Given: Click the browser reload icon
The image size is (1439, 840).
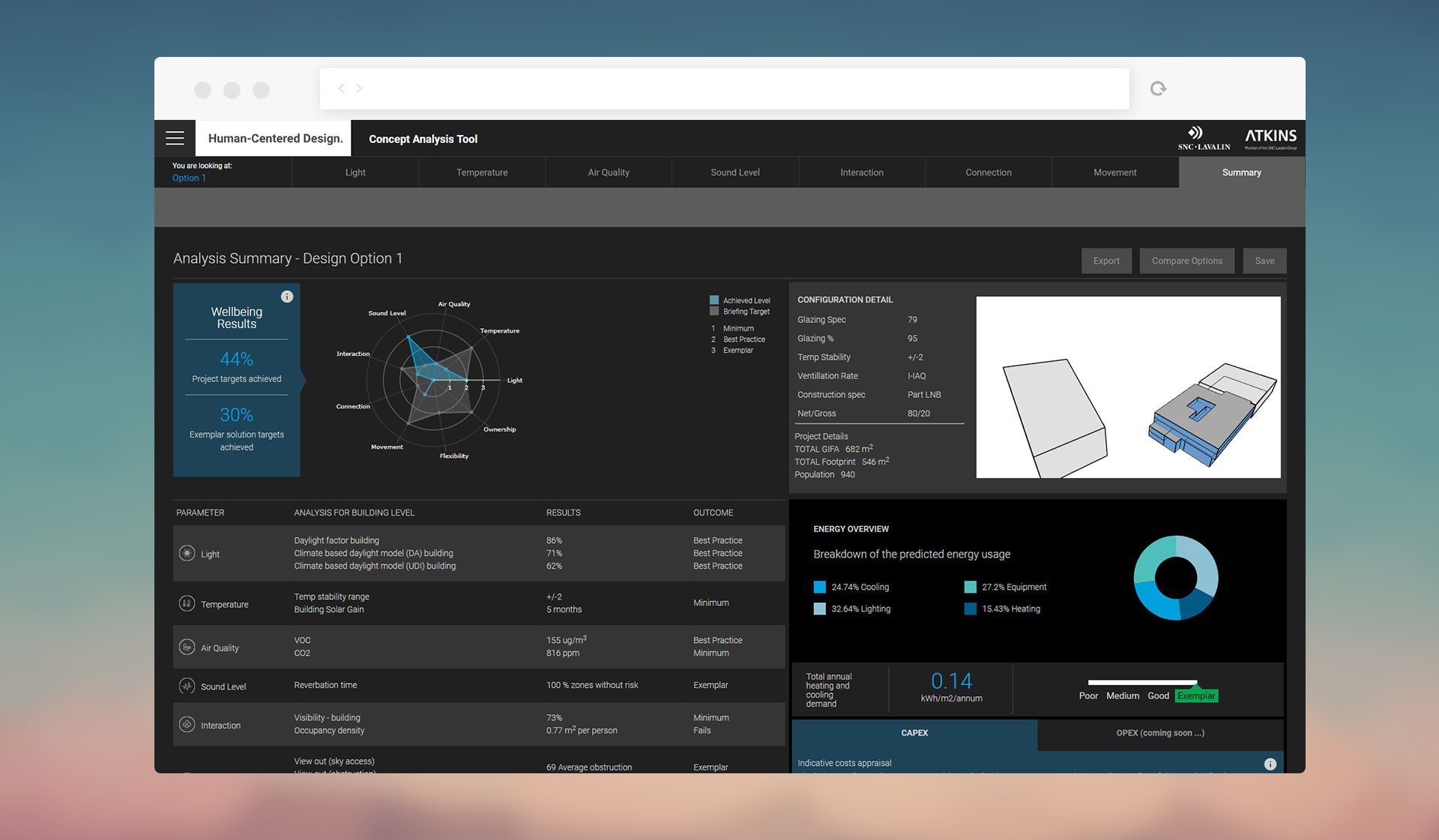Looking at the screenshot, I should [1158, 88].
